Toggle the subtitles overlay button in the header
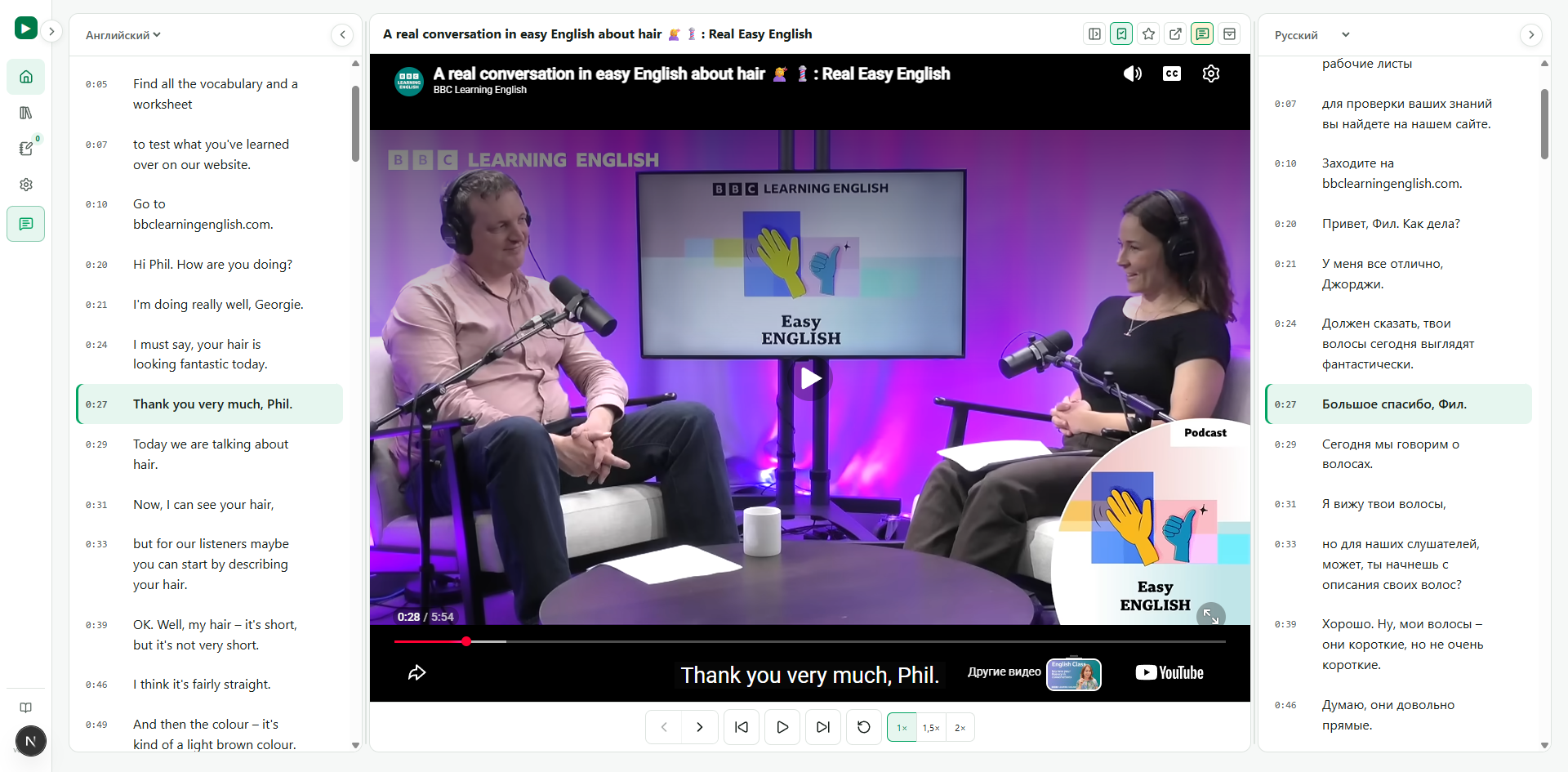The image size is (1568, 772). coord(1202,34)
